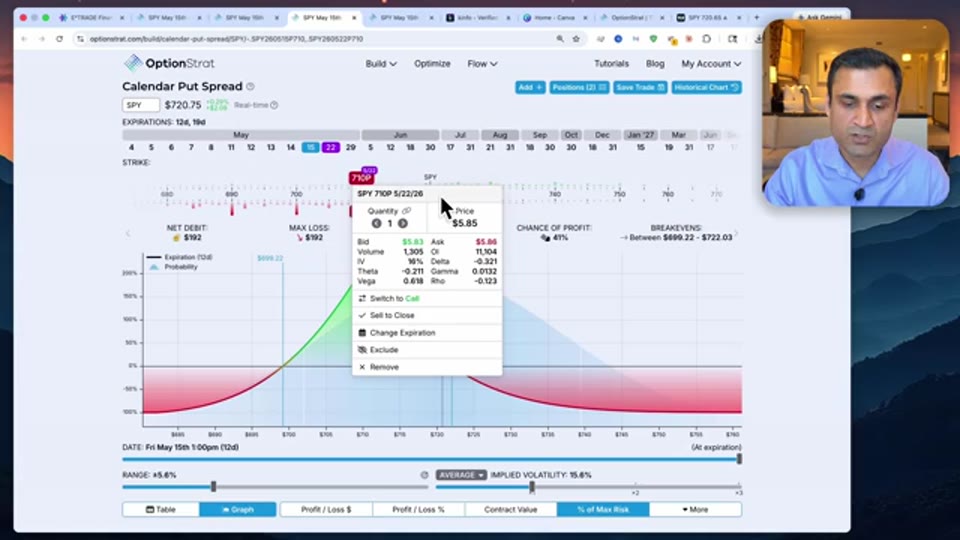Image resolution: width=960 pixels, height=540 pixels.
Task: Open the More display options dropdown
Action: (x=696, y=509)
